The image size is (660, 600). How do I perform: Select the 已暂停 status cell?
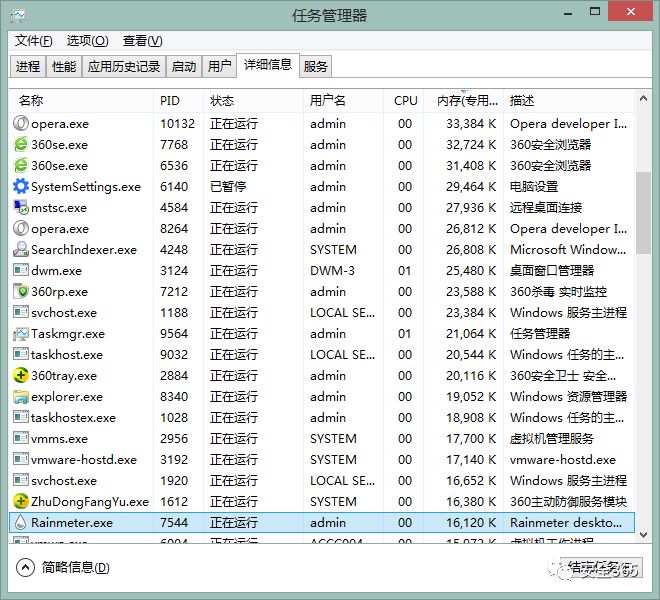[x=228, y=186]
